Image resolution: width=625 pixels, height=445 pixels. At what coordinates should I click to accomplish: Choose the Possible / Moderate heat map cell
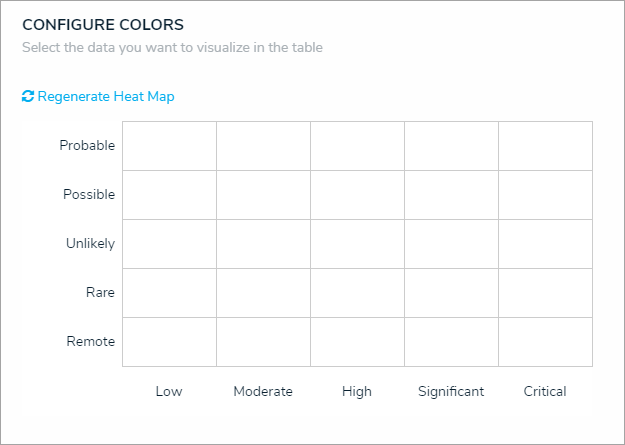pos(263,195)
